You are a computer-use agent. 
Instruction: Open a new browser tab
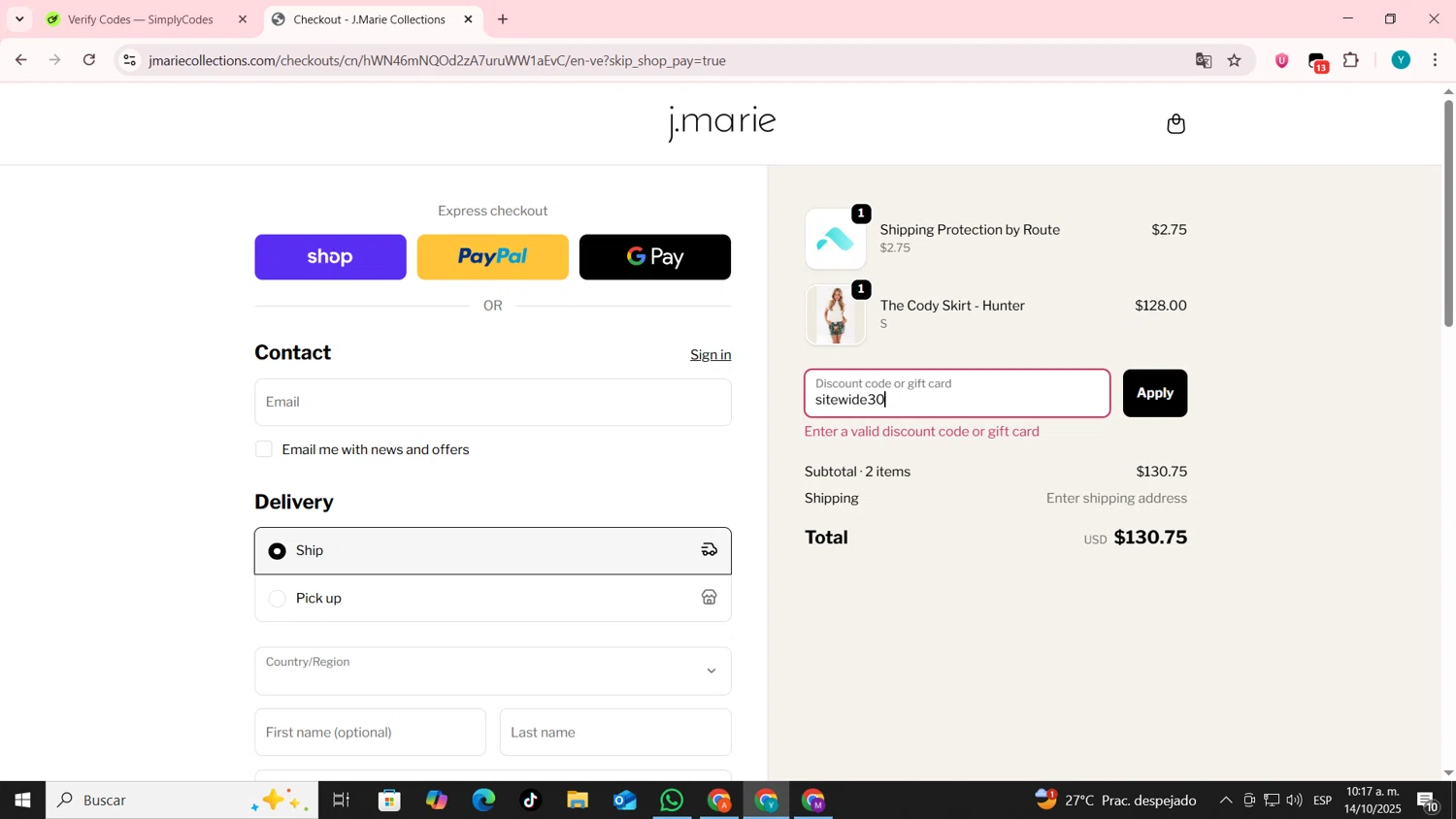pos(503,19)
